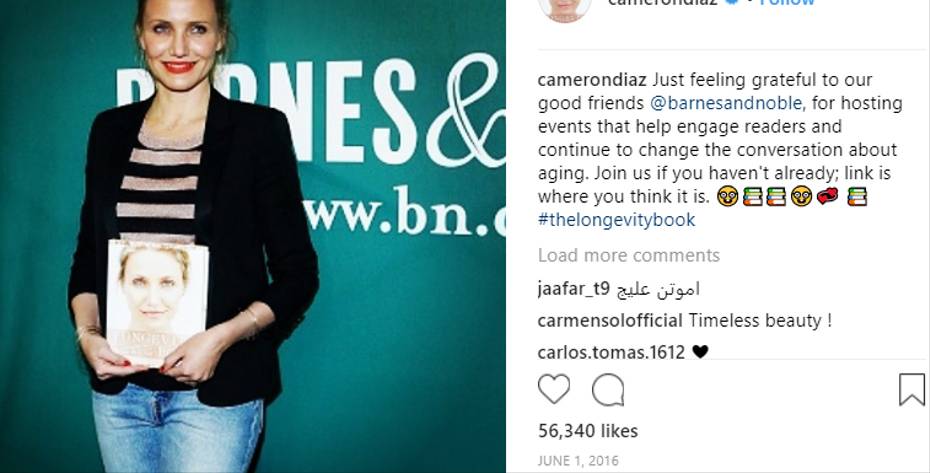Like the post with heart icon
The image size is (930, 473).
click(x=553, y=389)
